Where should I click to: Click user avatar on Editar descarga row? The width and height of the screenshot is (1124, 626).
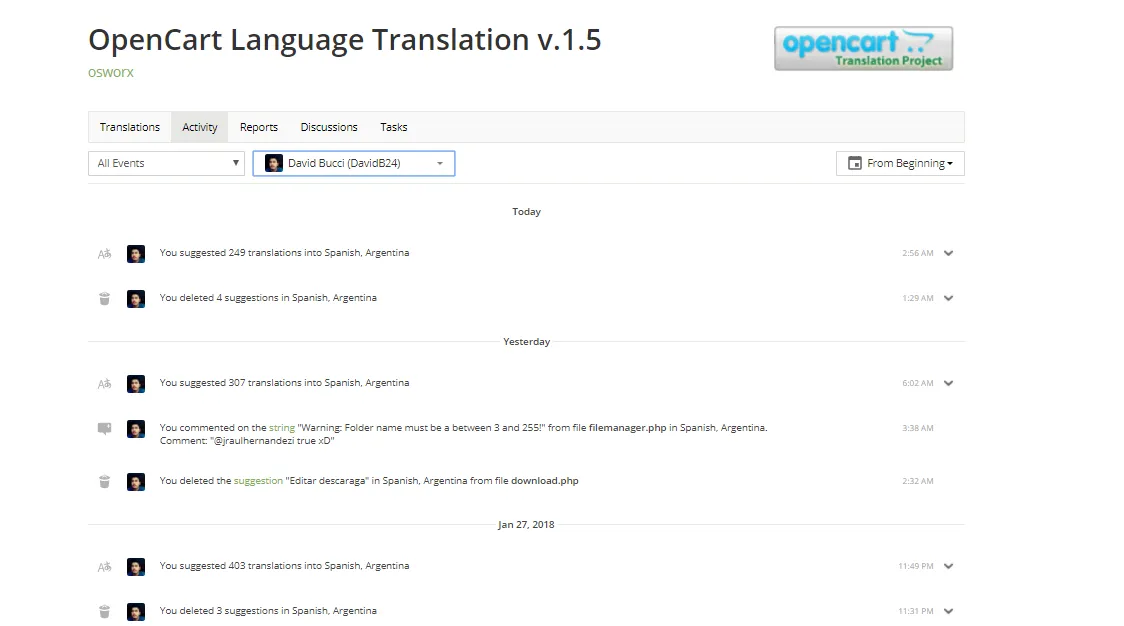pos(136,482)
